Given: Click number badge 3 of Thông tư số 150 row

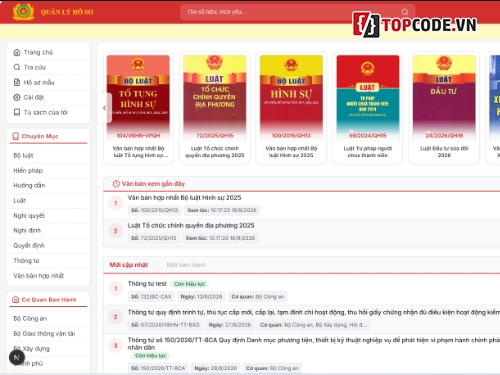Looking at the screenshot, I should [x=116, y=345].
